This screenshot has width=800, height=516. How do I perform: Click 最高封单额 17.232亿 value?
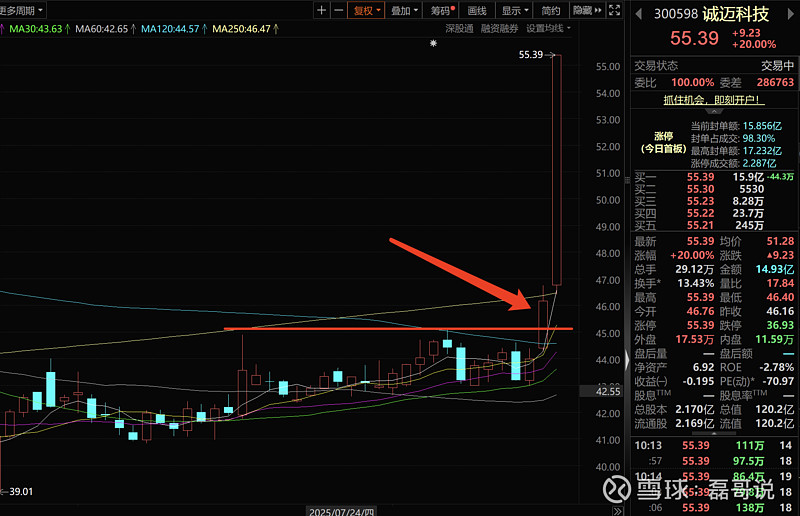(762, 151)
